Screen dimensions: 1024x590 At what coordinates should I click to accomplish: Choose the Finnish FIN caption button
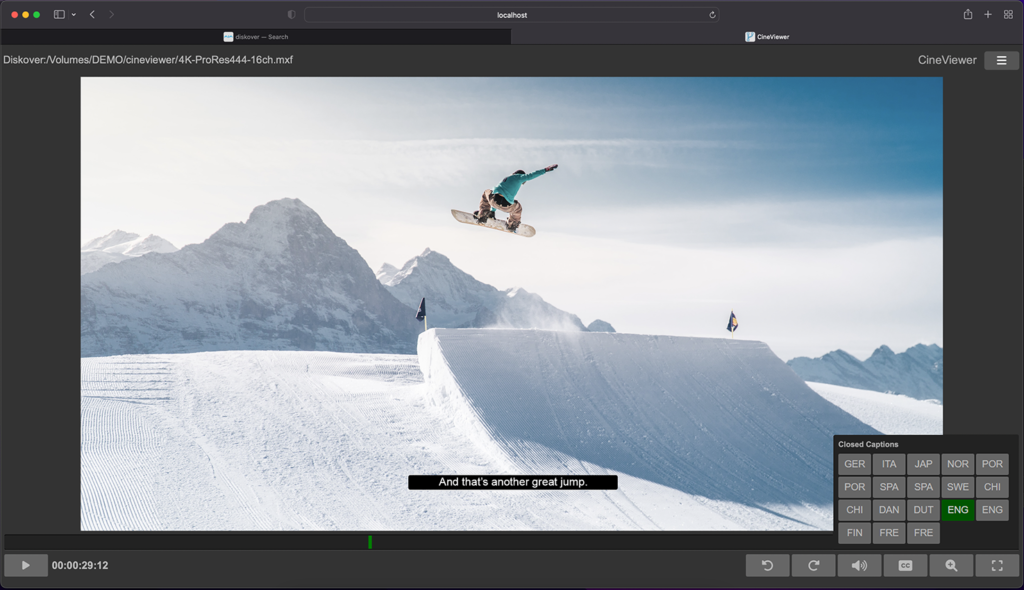(854, 532)
